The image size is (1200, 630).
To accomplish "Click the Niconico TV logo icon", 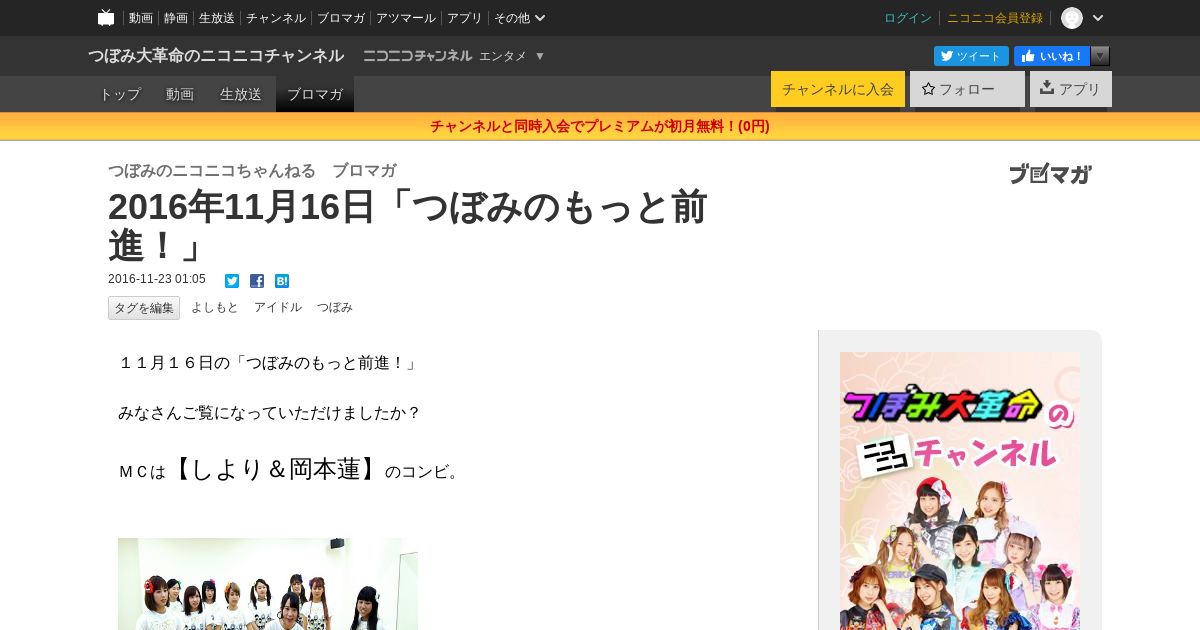I will [x=106, y=17].
